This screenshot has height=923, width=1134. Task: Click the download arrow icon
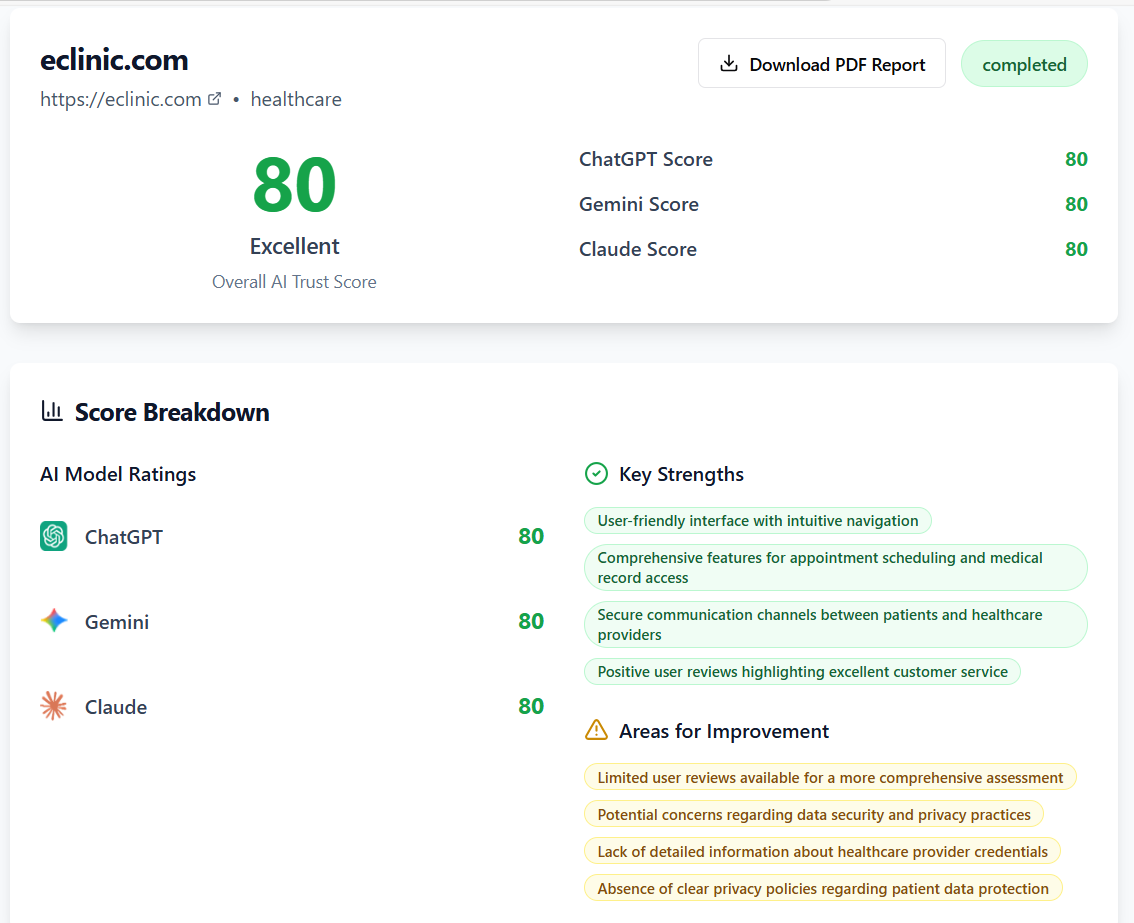tap(729, 65)
